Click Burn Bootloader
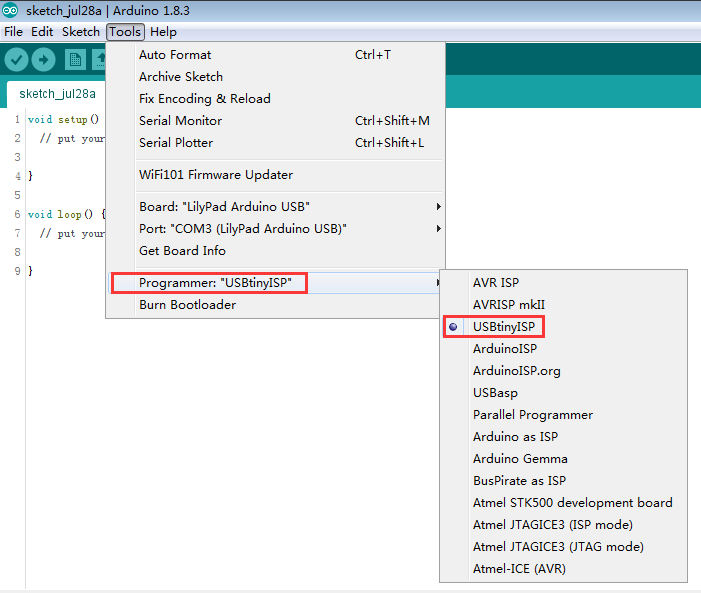Viewport: 701px width, 593px height. 187,305
